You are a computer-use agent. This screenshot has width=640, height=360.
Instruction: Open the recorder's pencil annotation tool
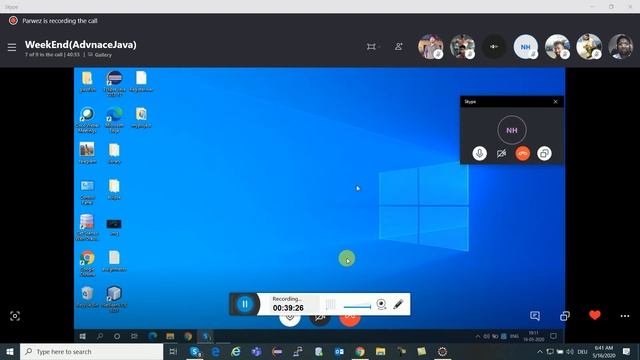[398, 304]
